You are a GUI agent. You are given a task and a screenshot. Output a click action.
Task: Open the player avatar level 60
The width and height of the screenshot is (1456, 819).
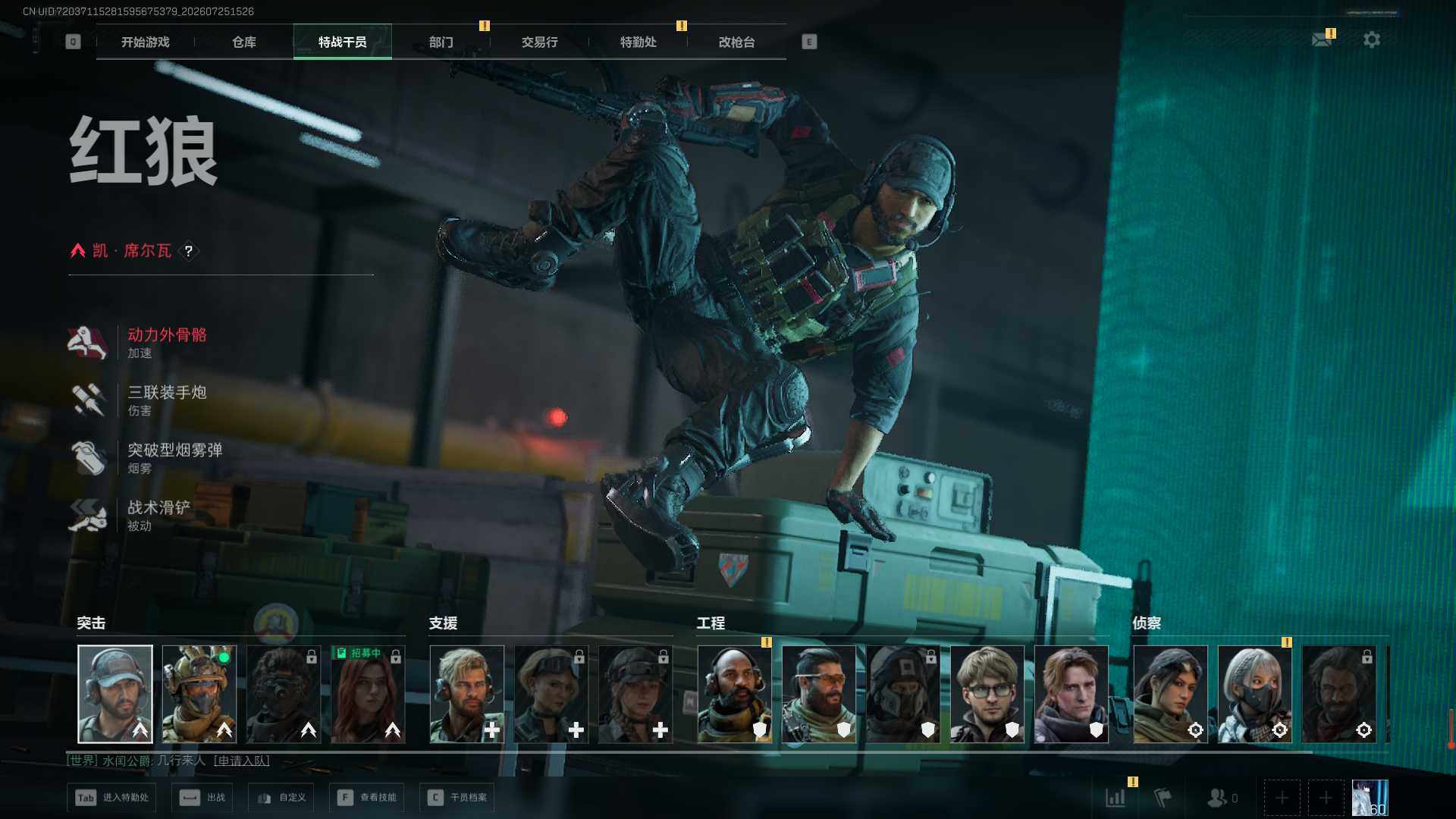click(x=1370, y=798)
